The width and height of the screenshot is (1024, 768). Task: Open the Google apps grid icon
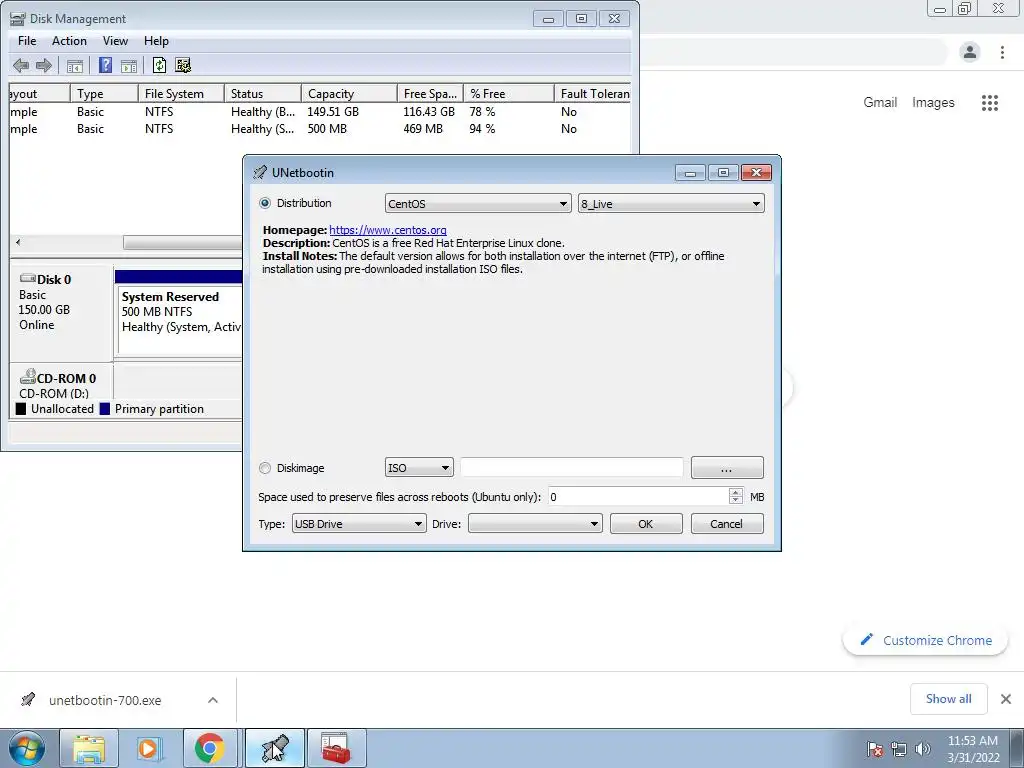pos(990,103)
